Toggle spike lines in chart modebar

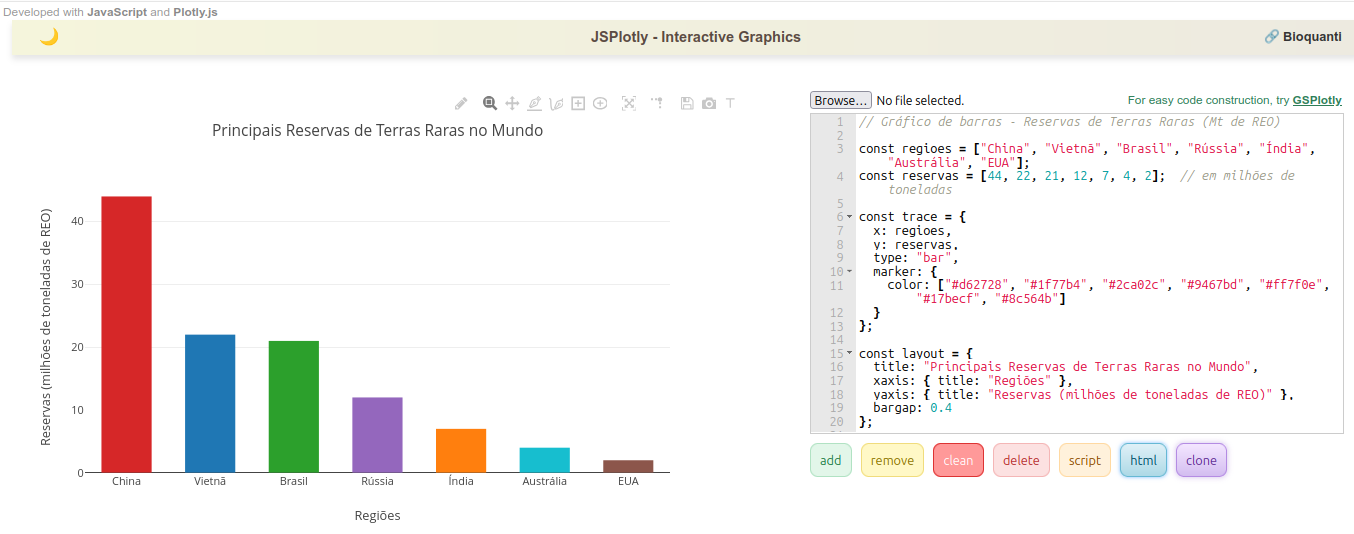pos(657,103)
